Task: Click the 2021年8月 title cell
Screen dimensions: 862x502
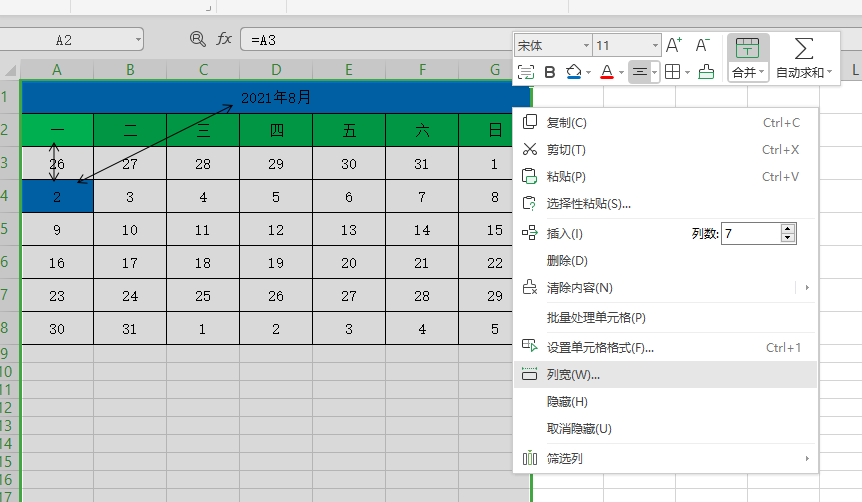Action: coord(276,97)
